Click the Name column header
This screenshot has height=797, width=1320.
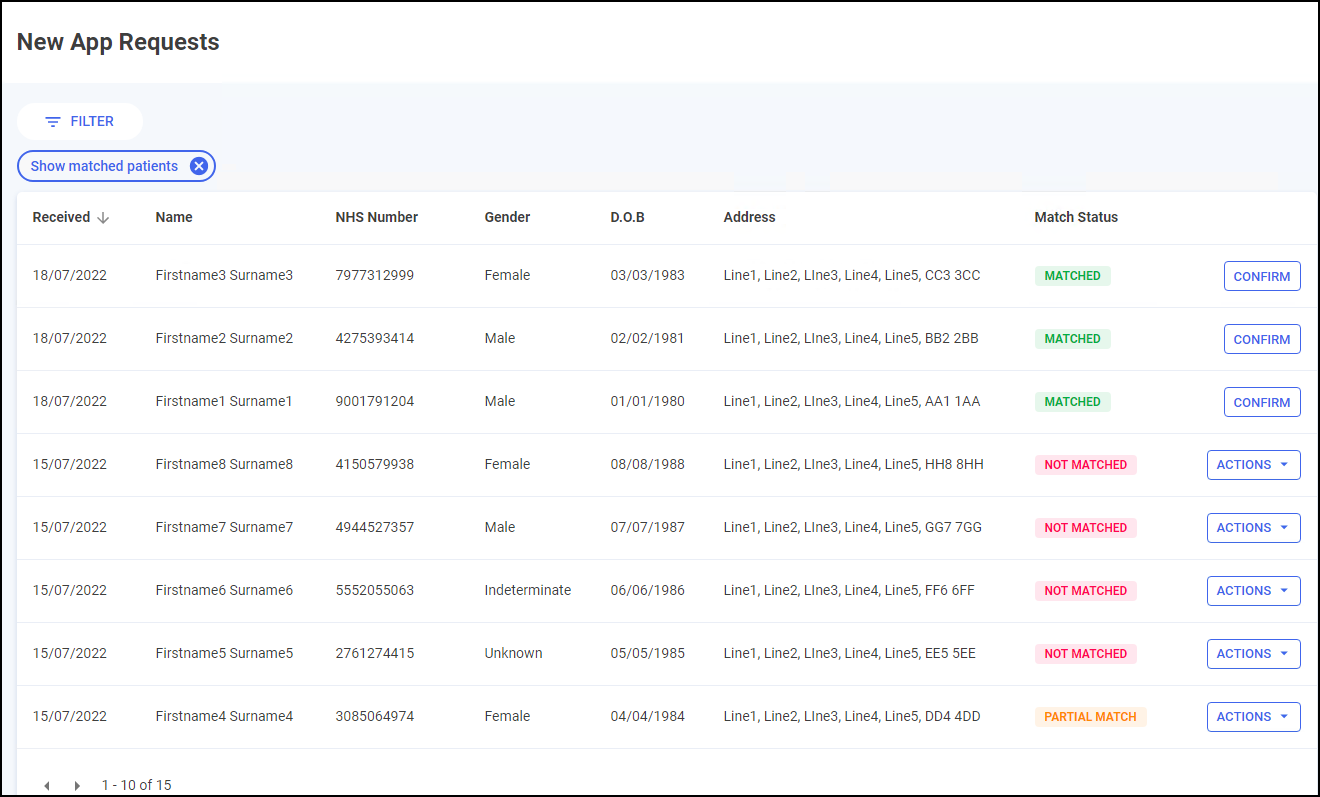click(x=174, y=217)
